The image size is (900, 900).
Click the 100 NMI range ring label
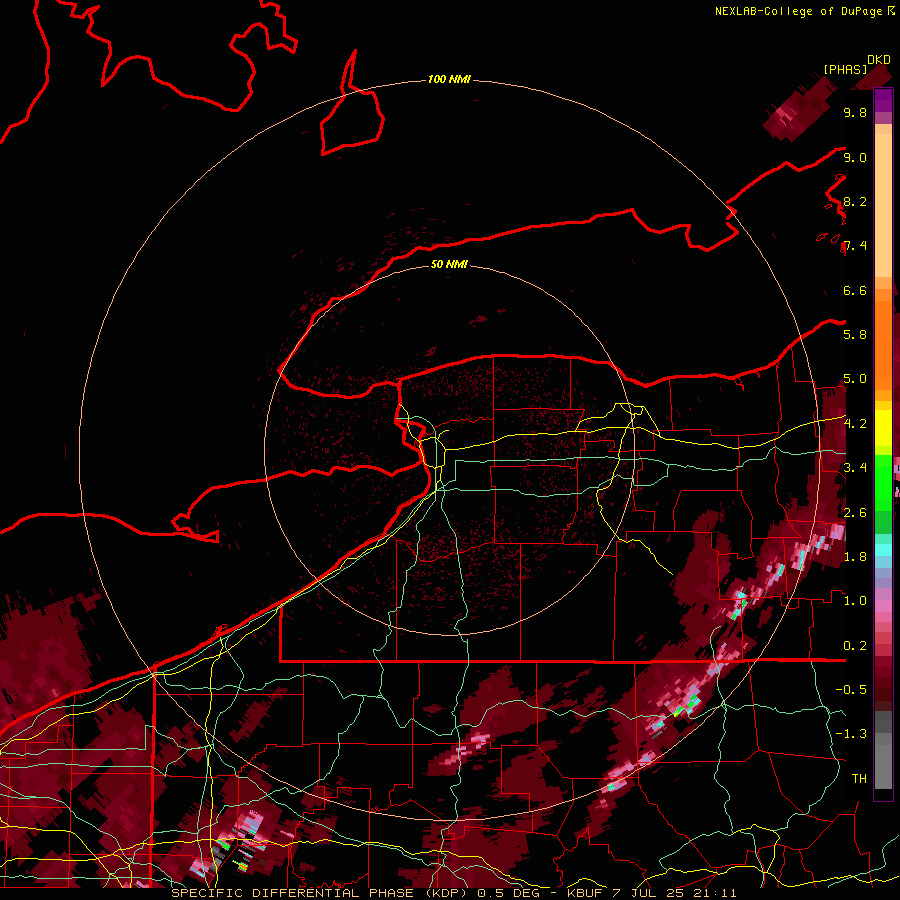(x=449, y=79)
